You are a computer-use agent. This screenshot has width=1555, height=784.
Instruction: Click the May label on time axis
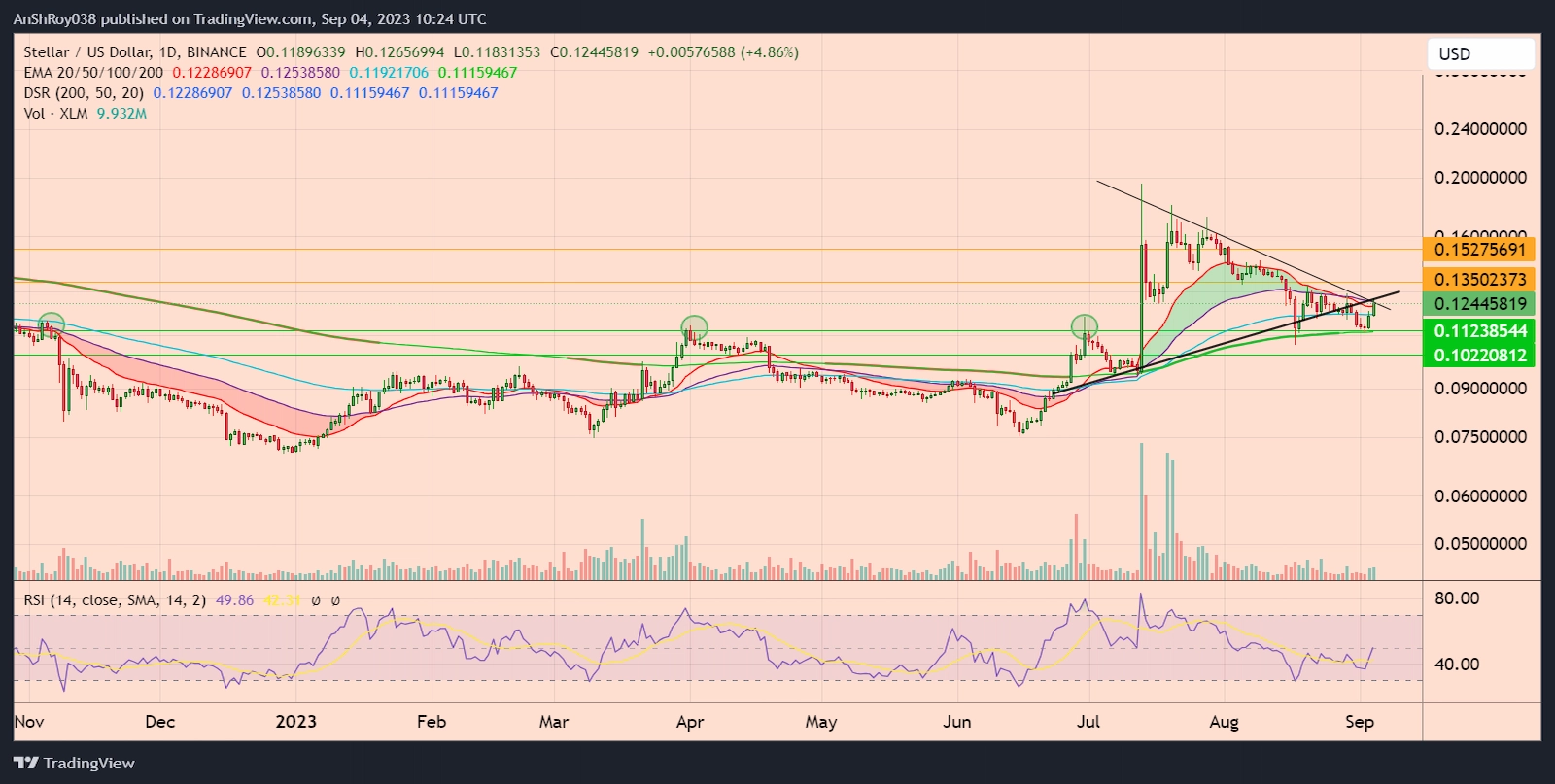point(821,722)
